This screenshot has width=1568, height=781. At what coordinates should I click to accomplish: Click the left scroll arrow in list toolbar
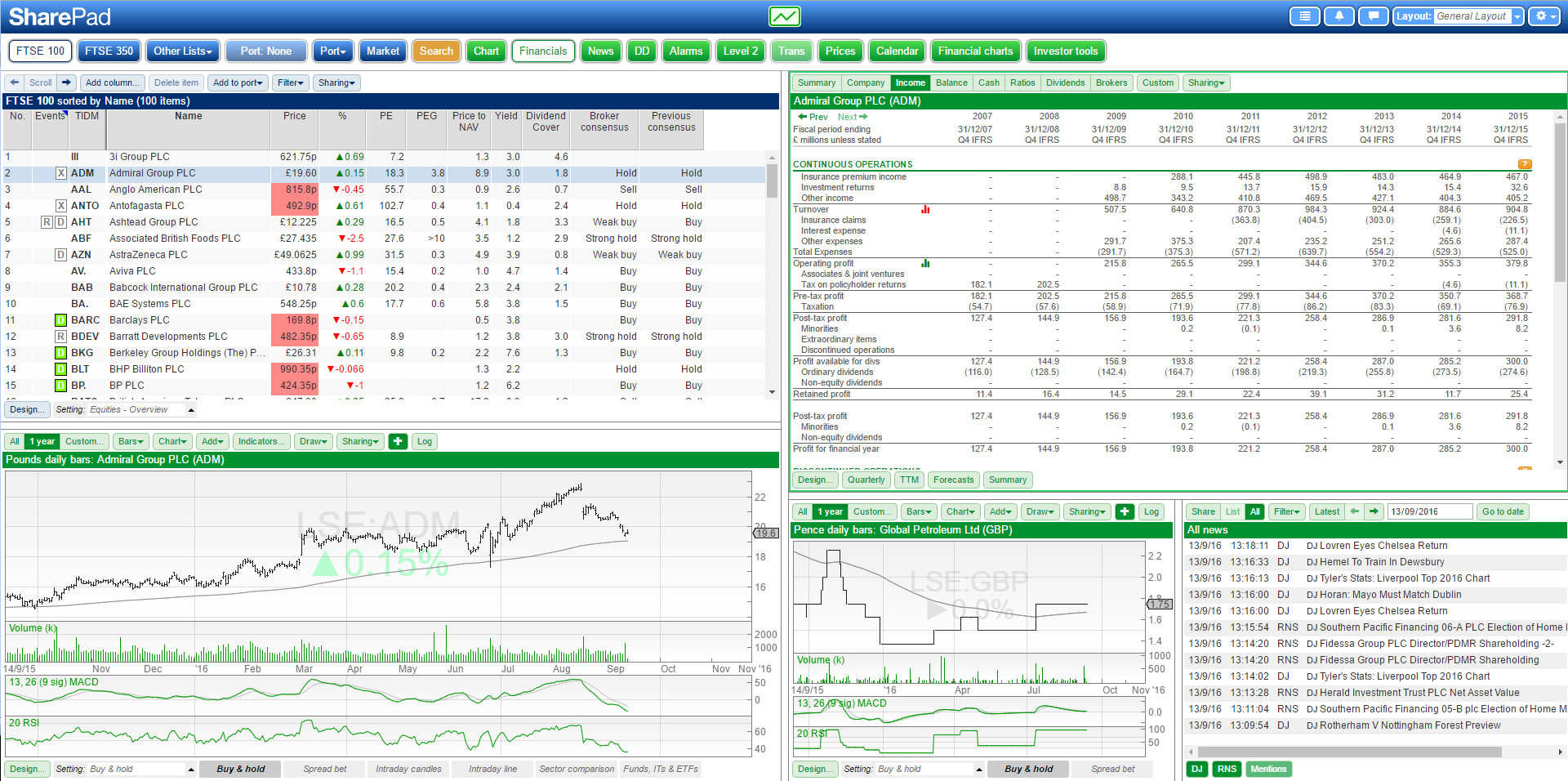click(x=14, y=83)
